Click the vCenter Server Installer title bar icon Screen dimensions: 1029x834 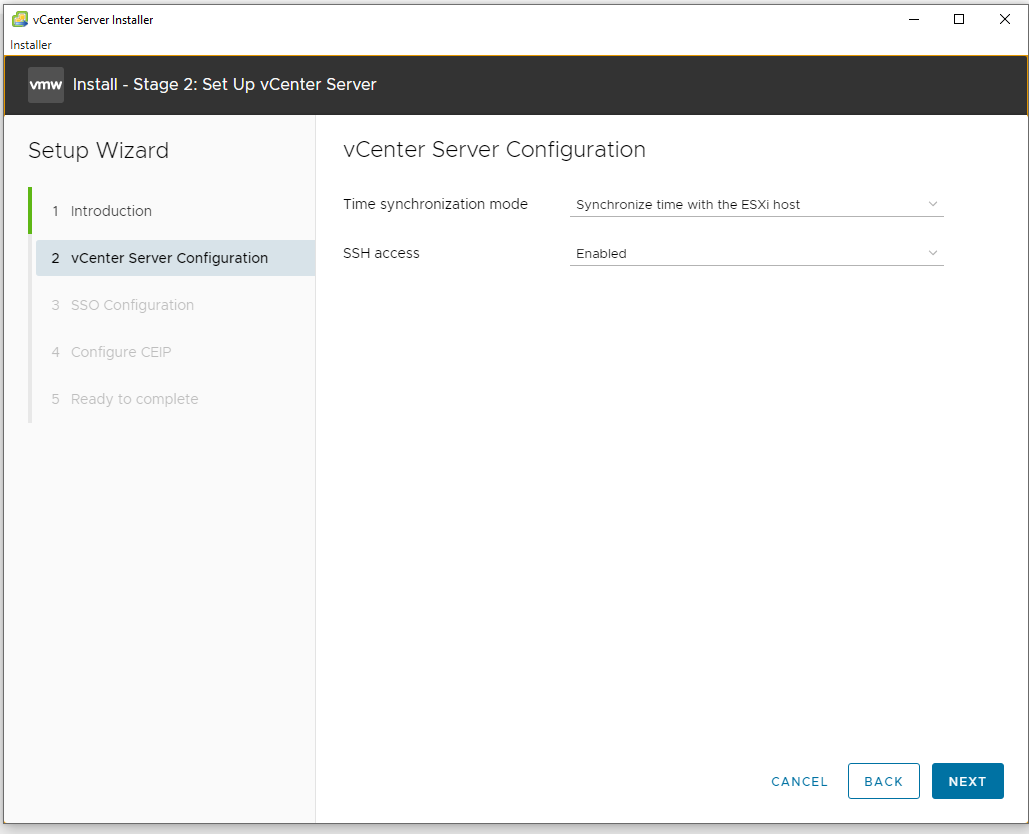(x=20, y=20)
